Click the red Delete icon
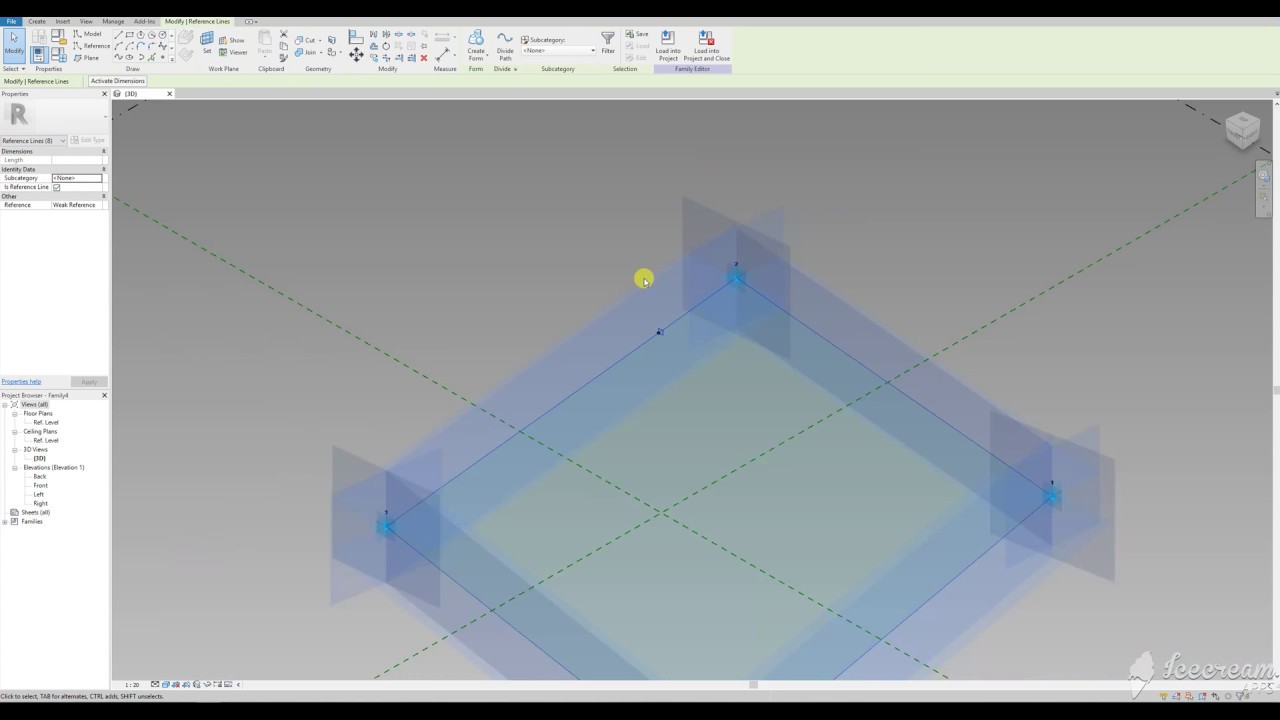Screen dimensions: 1280x720 (x=424, y=58)
